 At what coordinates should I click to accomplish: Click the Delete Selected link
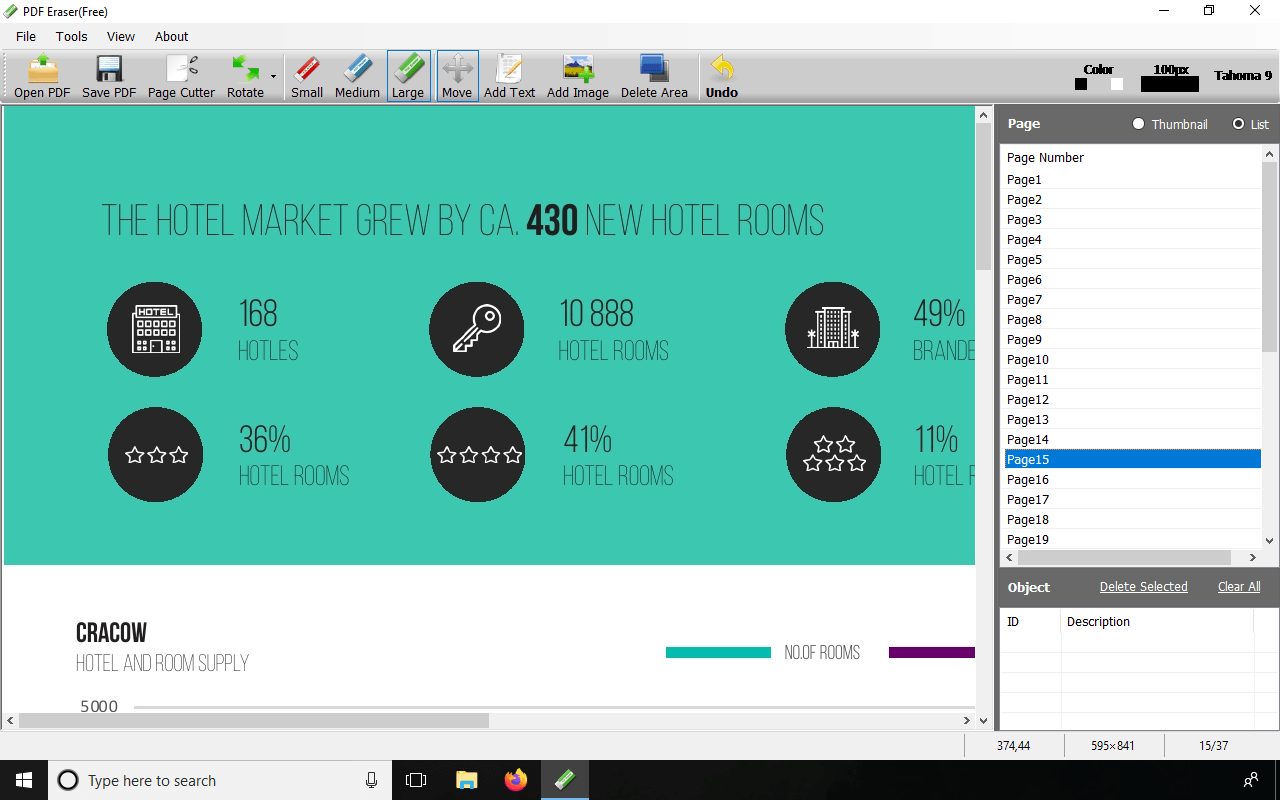click(1144, 587)
